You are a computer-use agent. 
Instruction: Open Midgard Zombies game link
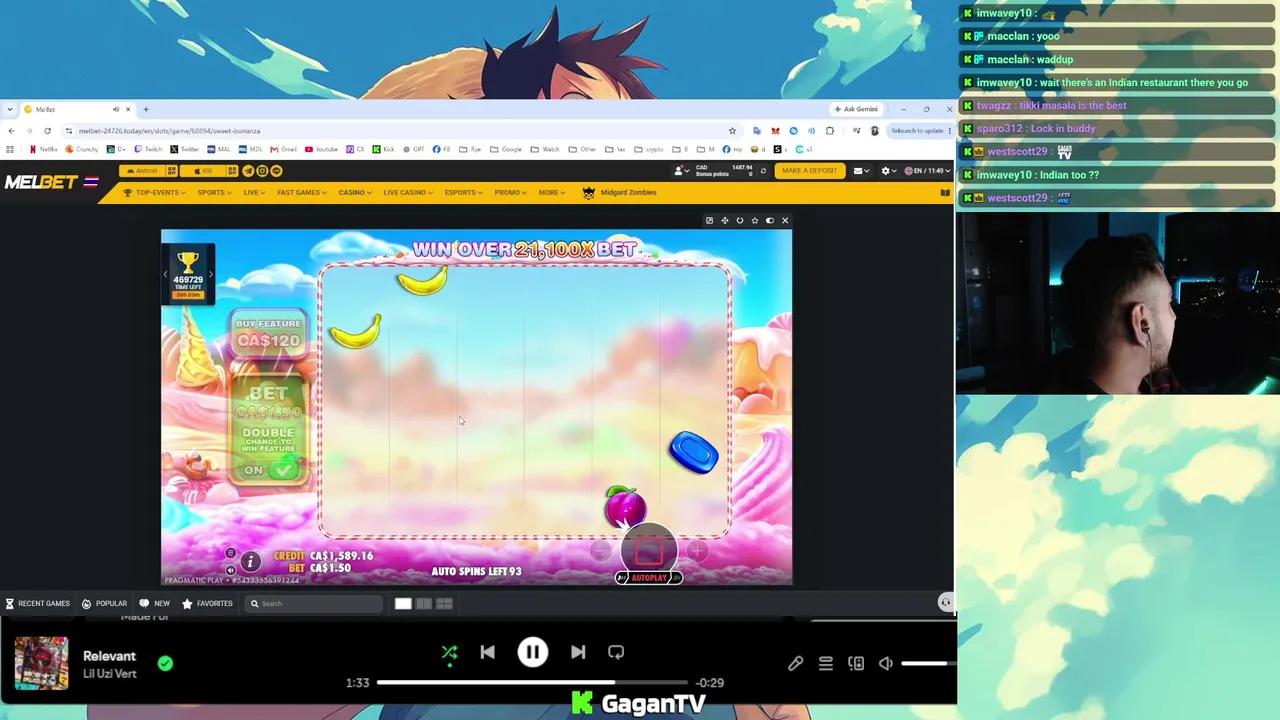(x=620, y=192)
